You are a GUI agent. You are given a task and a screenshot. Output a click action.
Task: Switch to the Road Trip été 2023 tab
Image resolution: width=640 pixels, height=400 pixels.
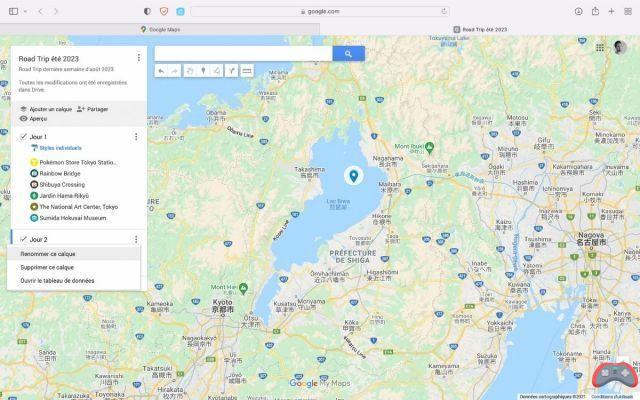coord(480,29)
